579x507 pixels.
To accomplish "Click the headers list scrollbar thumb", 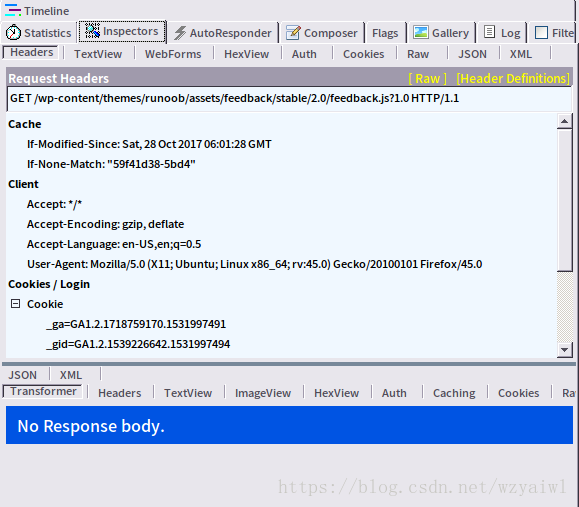I will (x=564, y=200).
